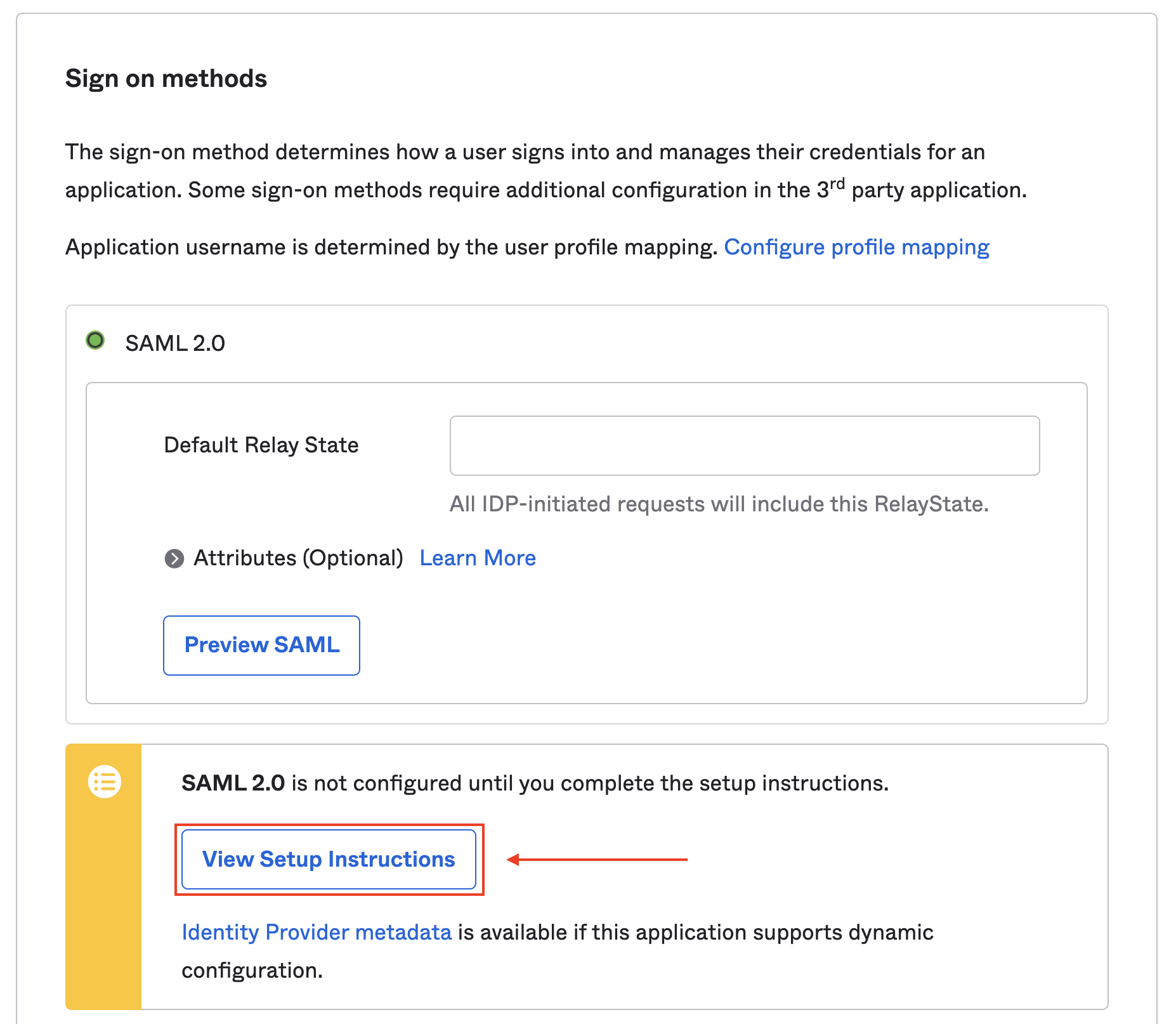Screen dimensions: 1176x1024
Task: Click the IDP-initiated requests RelayState hint text
Action: pos(719,504)
